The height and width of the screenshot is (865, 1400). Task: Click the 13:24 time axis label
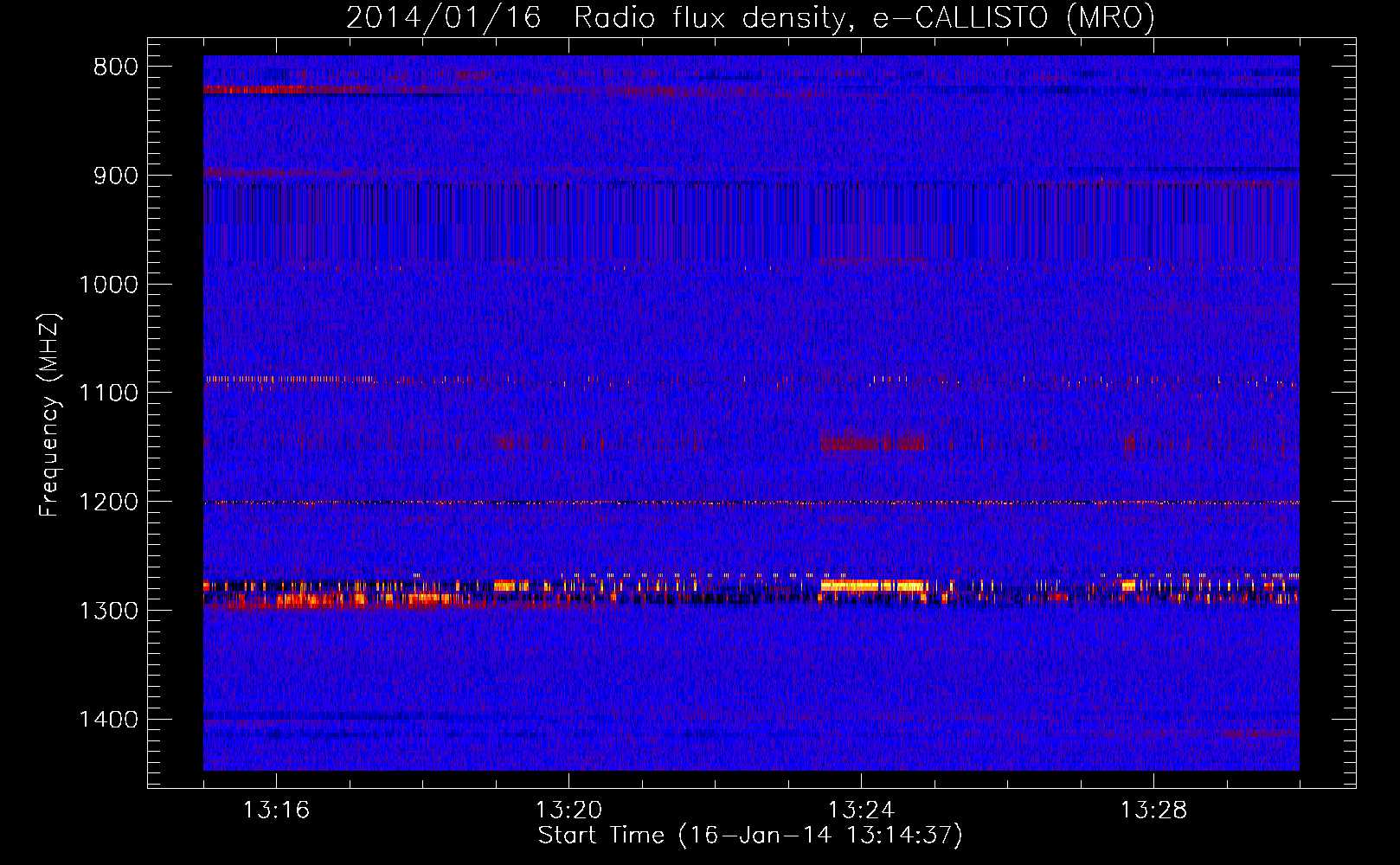pyautogui.click(x=861, y=811)
